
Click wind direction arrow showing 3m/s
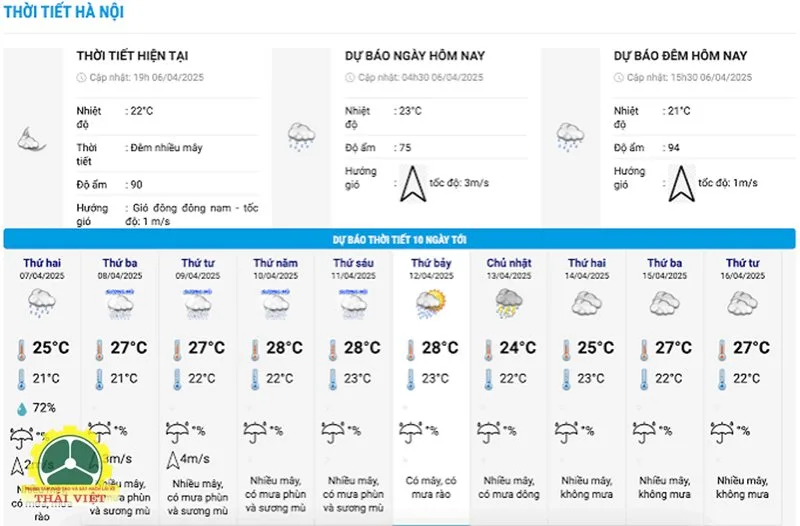(x=412, y=184)
